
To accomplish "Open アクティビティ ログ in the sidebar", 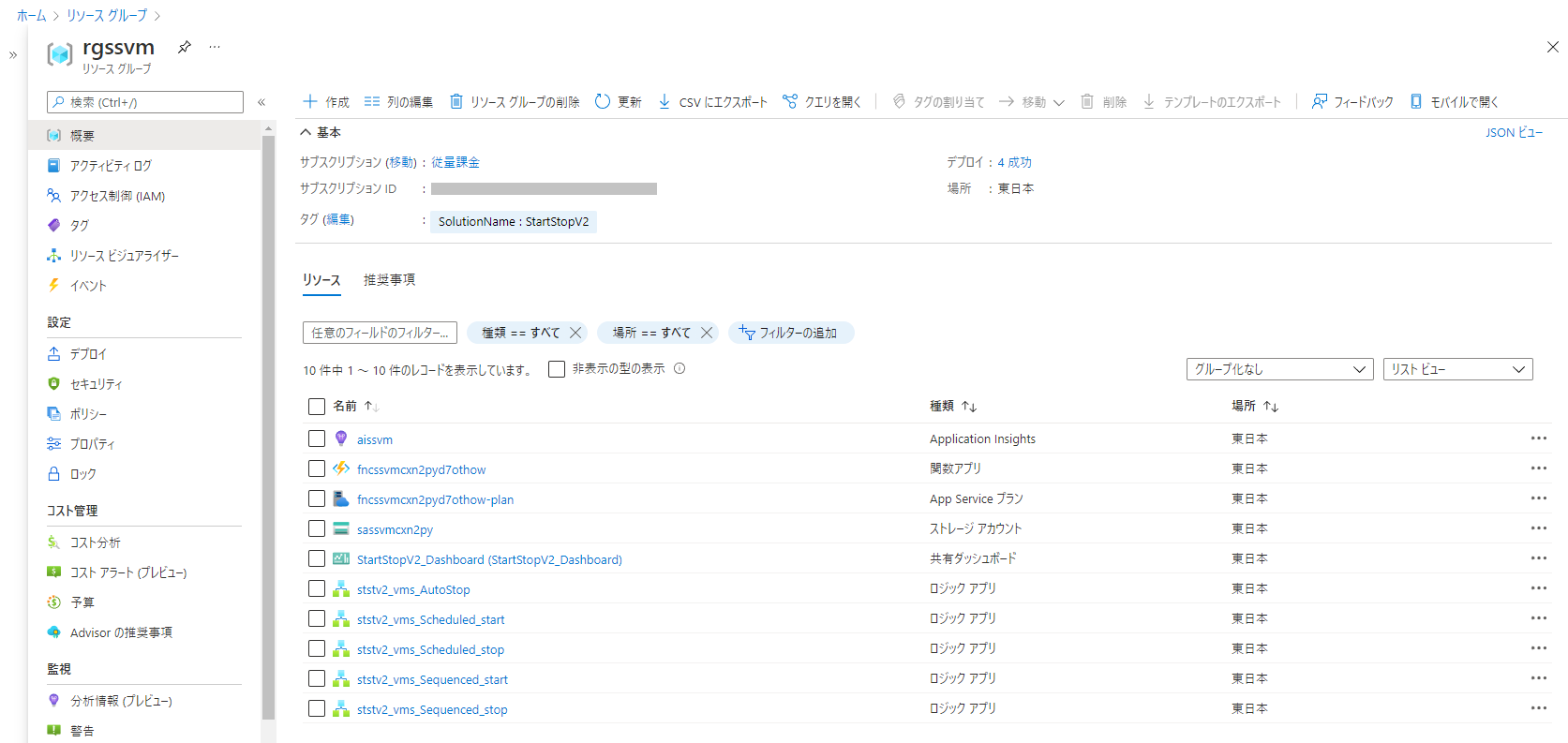I will [x=111, y=166].
